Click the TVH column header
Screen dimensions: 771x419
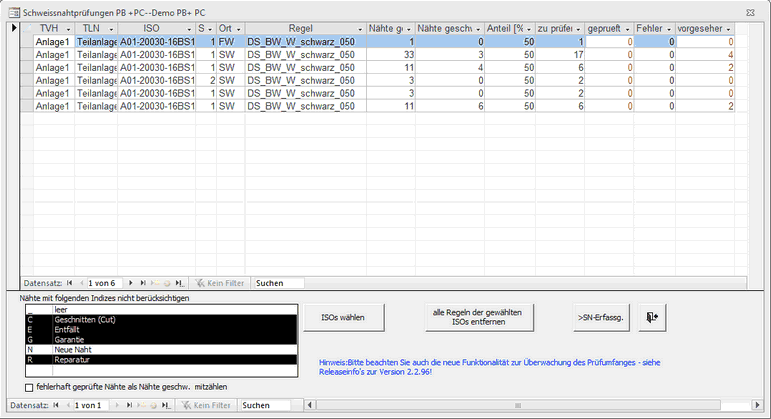(x=48, y=30)
